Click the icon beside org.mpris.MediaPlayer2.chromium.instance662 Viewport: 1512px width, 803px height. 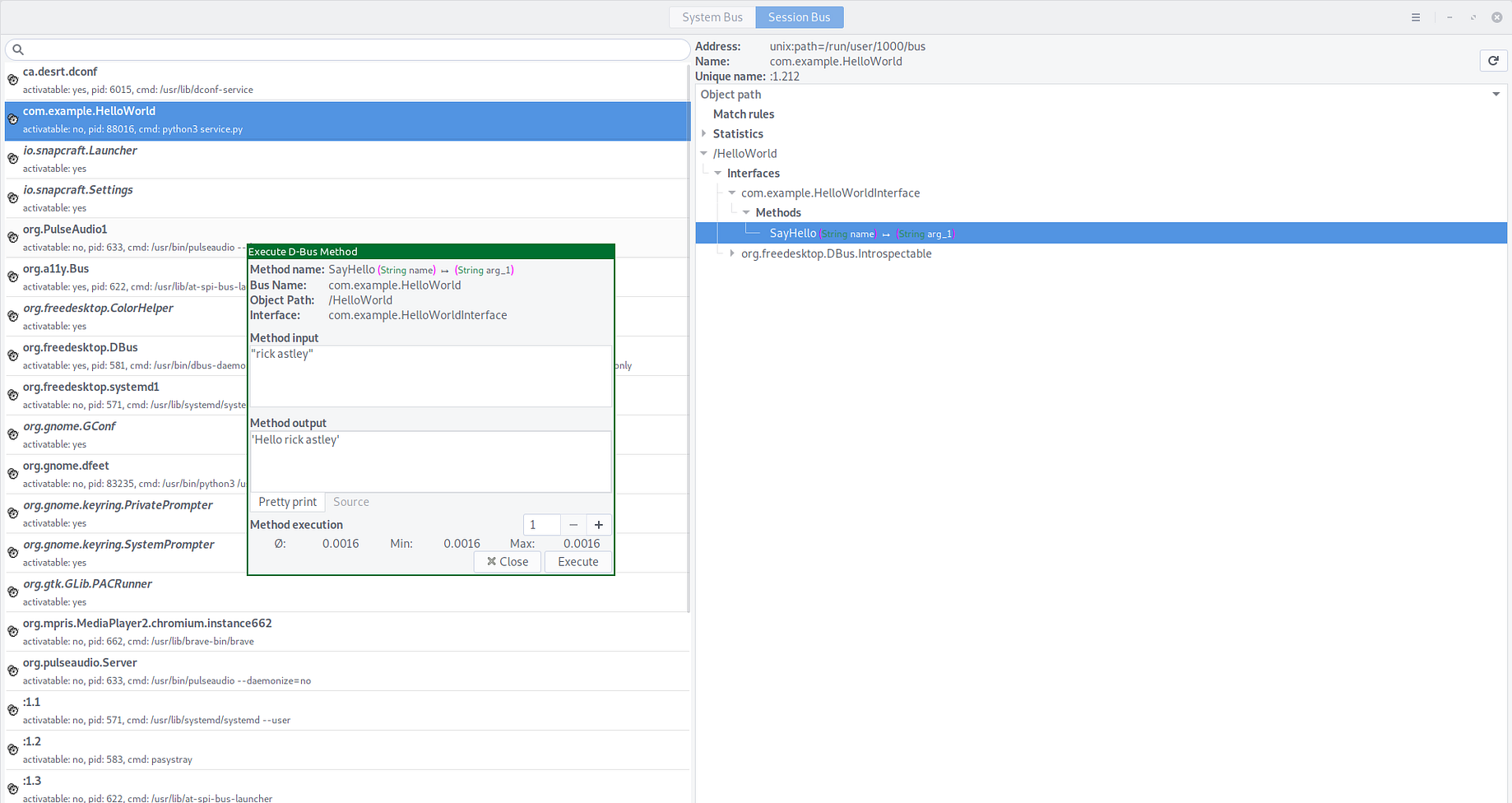tap(13, 632)
